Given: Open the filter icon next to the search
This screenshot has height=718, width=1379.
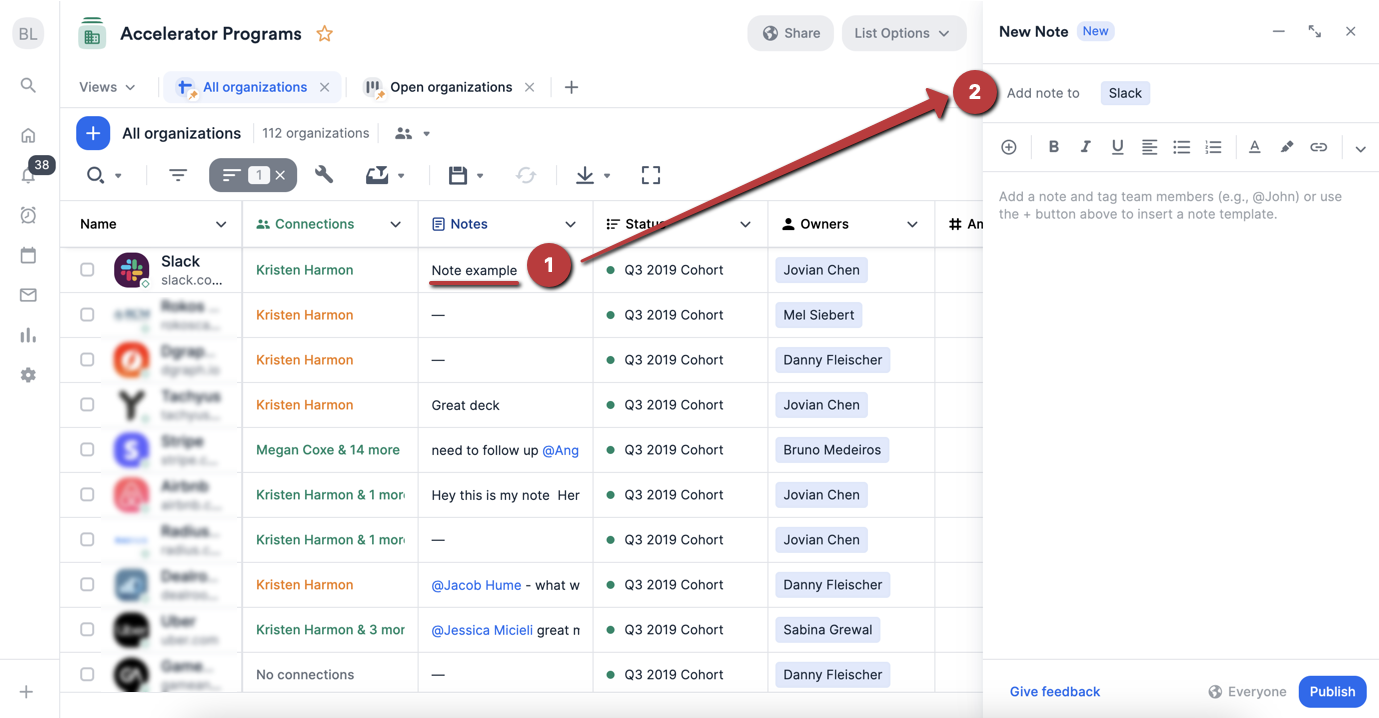Looking at the screenshot, I should [178, 175].
